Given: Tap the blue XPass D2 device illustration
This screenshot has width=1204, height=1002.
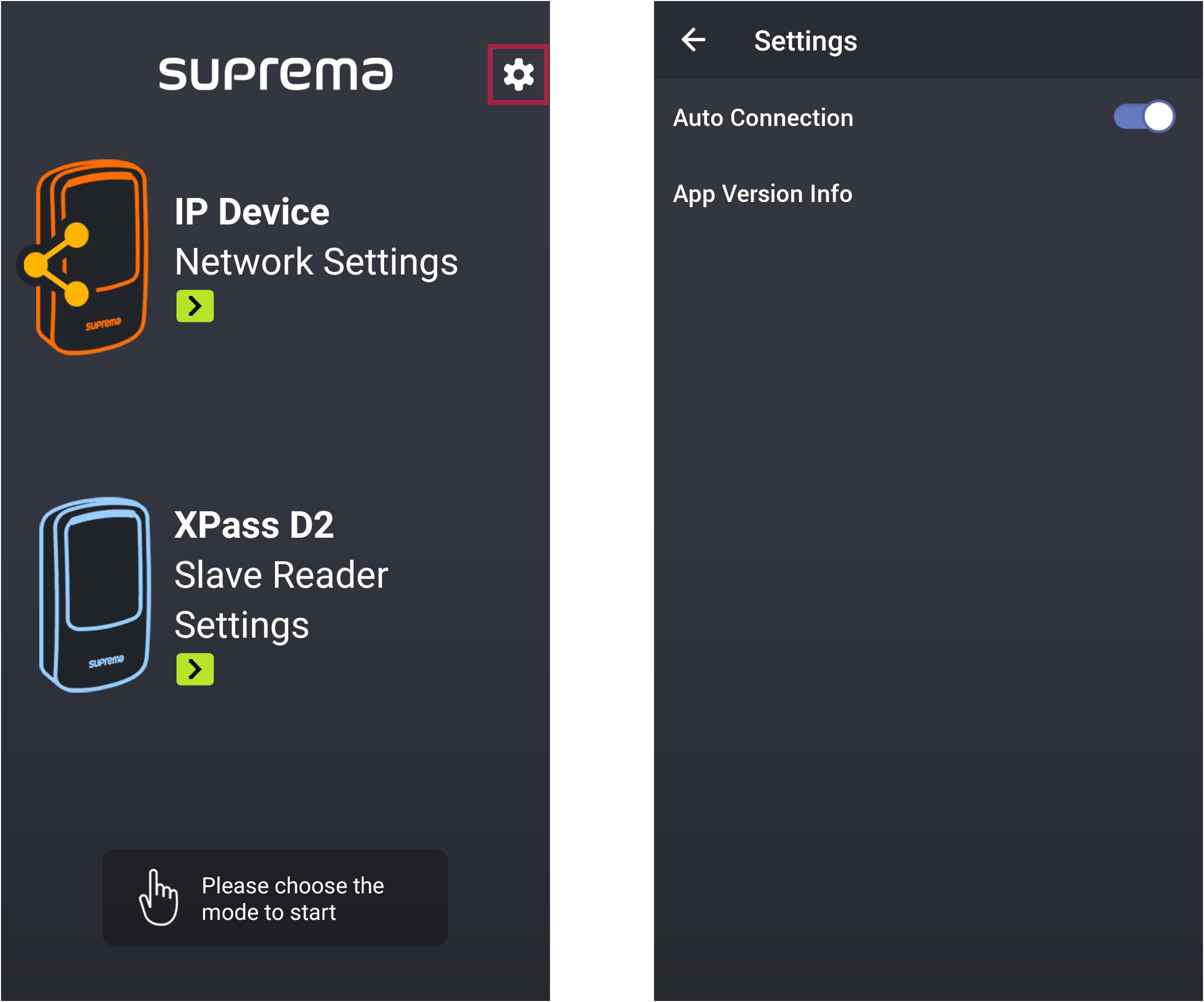Looking at the screenshot, I should (95, 594).
